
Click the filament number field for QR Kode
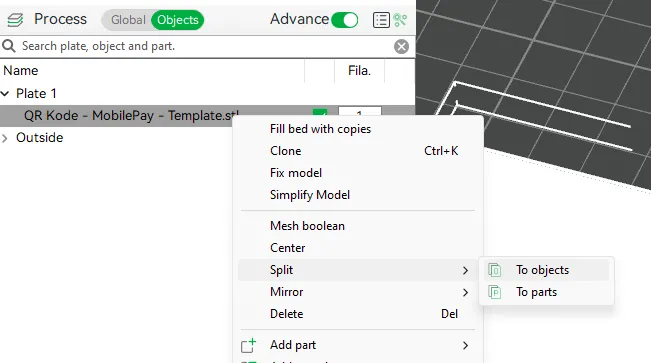click(x=360, y=112)
